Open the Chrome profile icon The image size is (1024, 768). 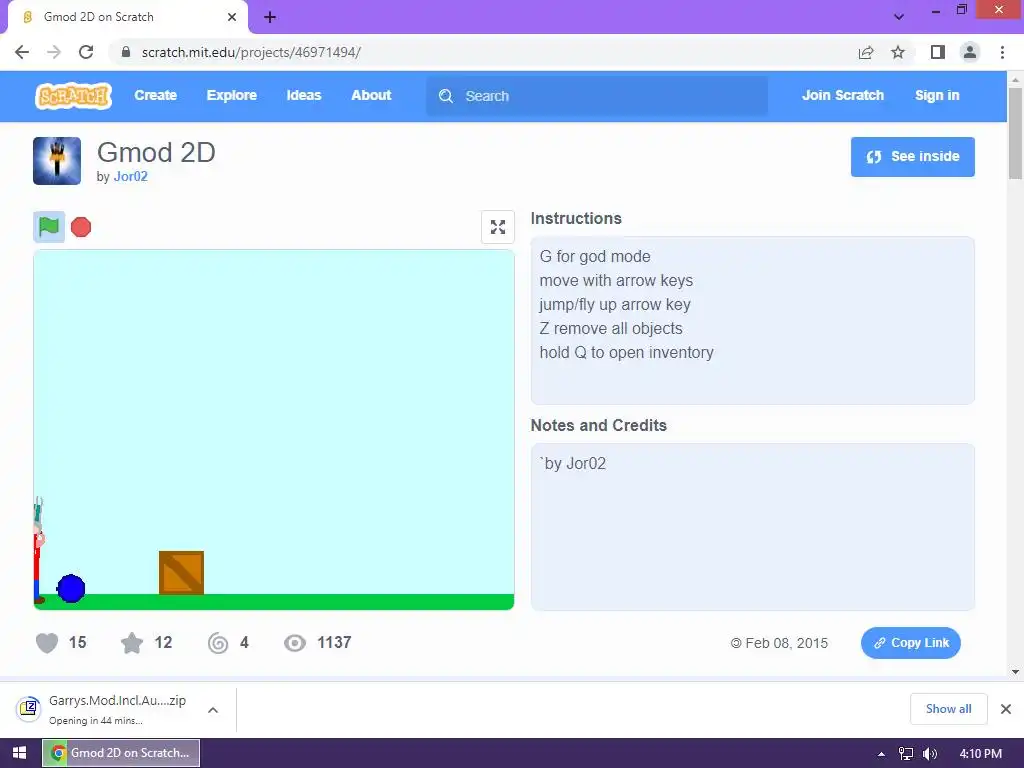pos(970,52)
